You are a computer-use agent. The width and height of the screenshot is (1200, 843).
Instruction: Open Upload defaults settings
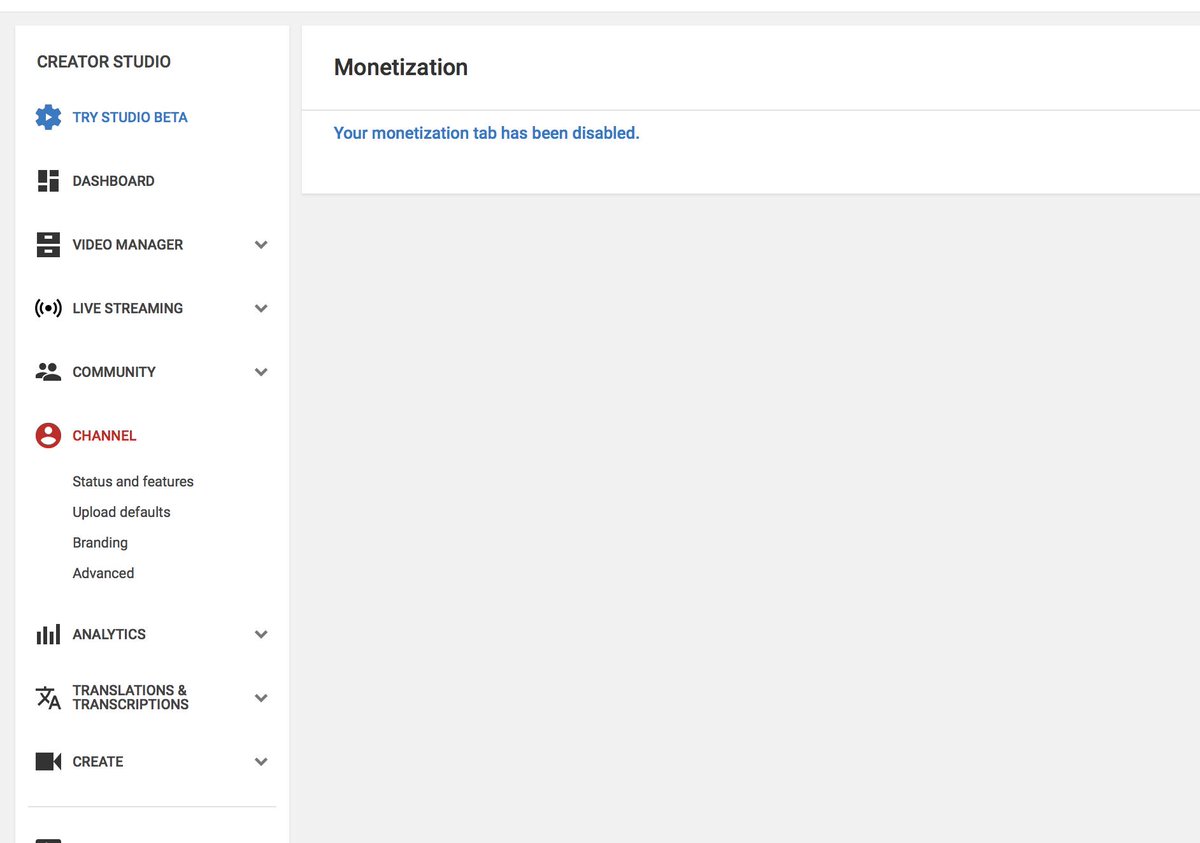click(x=121, y=512)
